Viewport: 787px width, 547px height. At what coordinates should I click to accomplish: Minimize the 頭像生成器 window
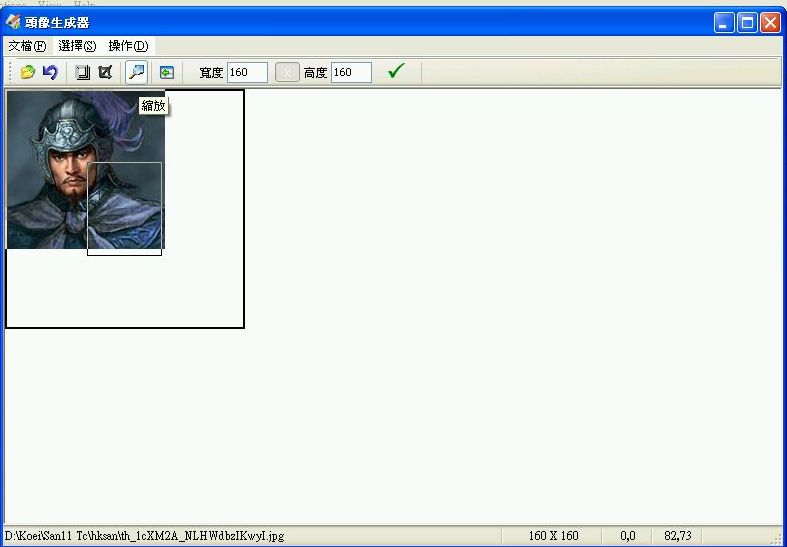tap(724, 23)
